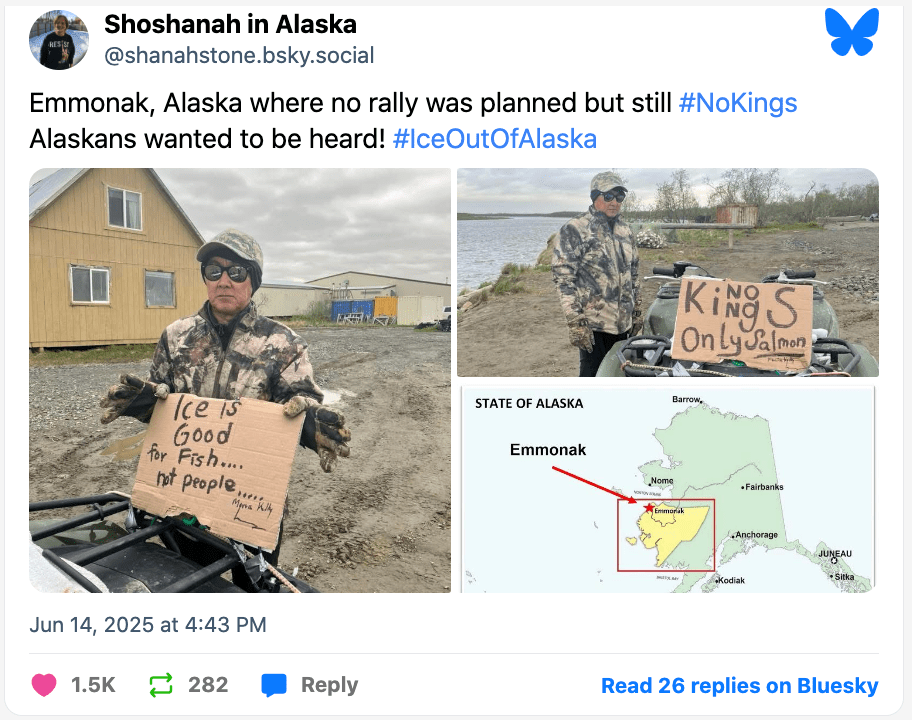Click the 1.5K like count
The image size is (912, 720).
93,685
